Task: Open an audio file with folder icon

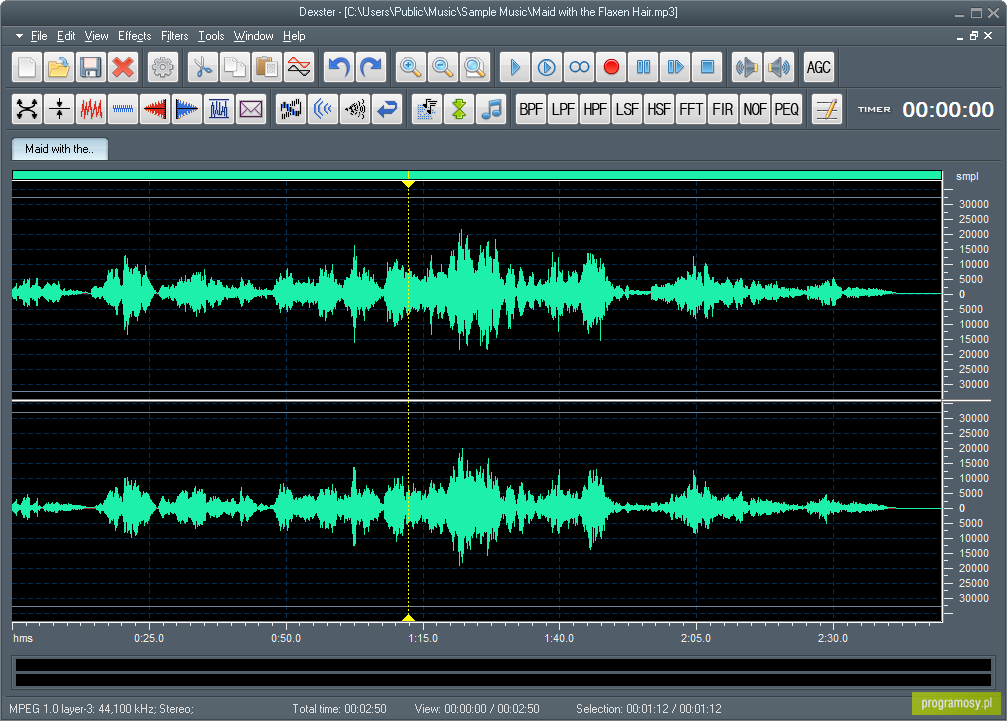Action: coord(58,67)
